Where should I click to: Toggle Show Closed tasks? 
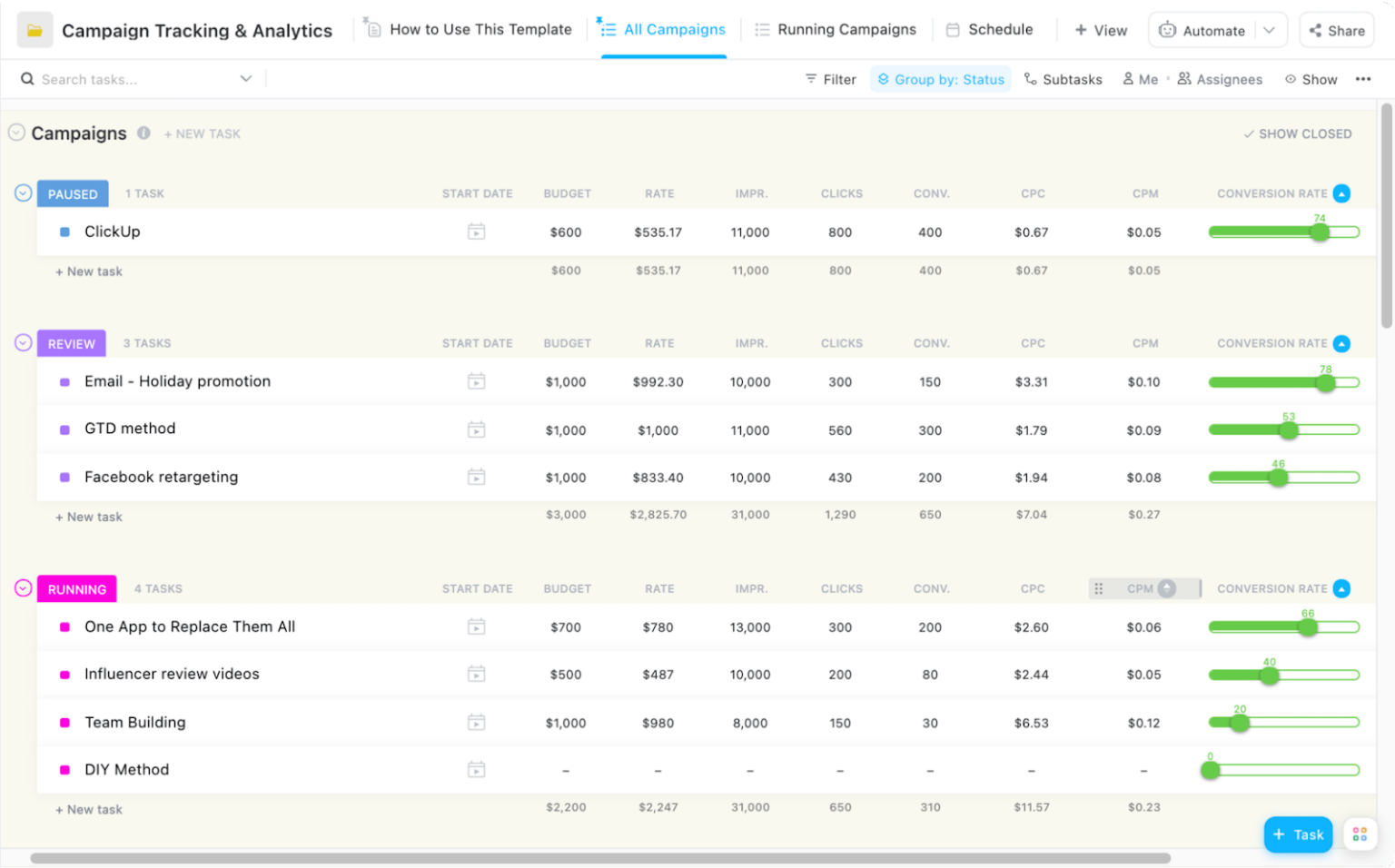(1297, 133)
